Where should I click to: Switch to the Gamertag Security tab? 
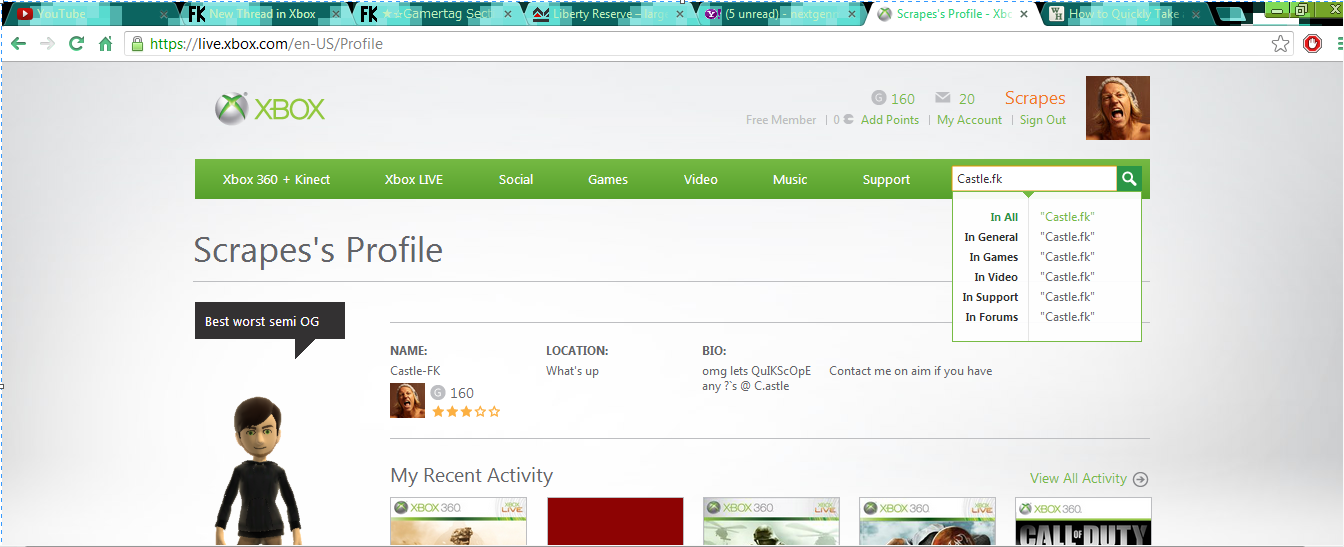pyautogui.click(x=436, y=14)
